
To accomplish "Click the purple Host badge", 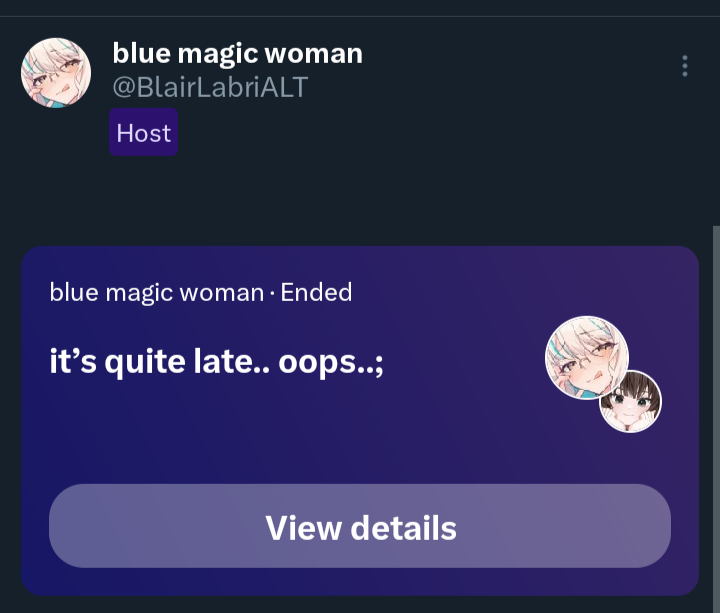I will click(x=143, y=132).
